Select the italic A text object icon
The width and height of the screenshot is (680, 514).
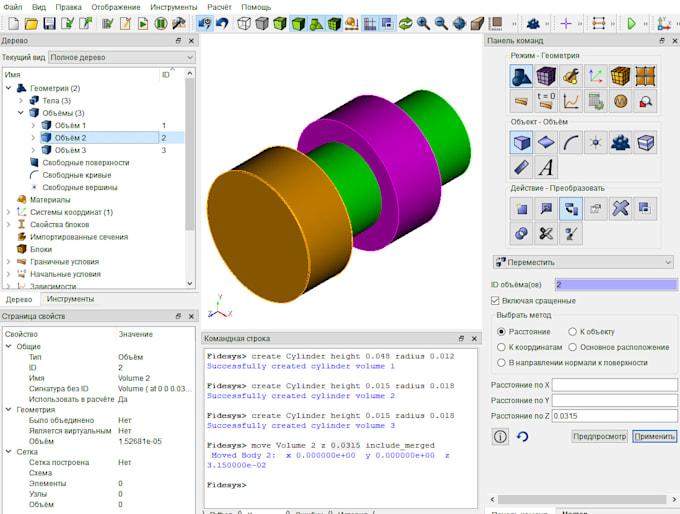click(546, 167)
